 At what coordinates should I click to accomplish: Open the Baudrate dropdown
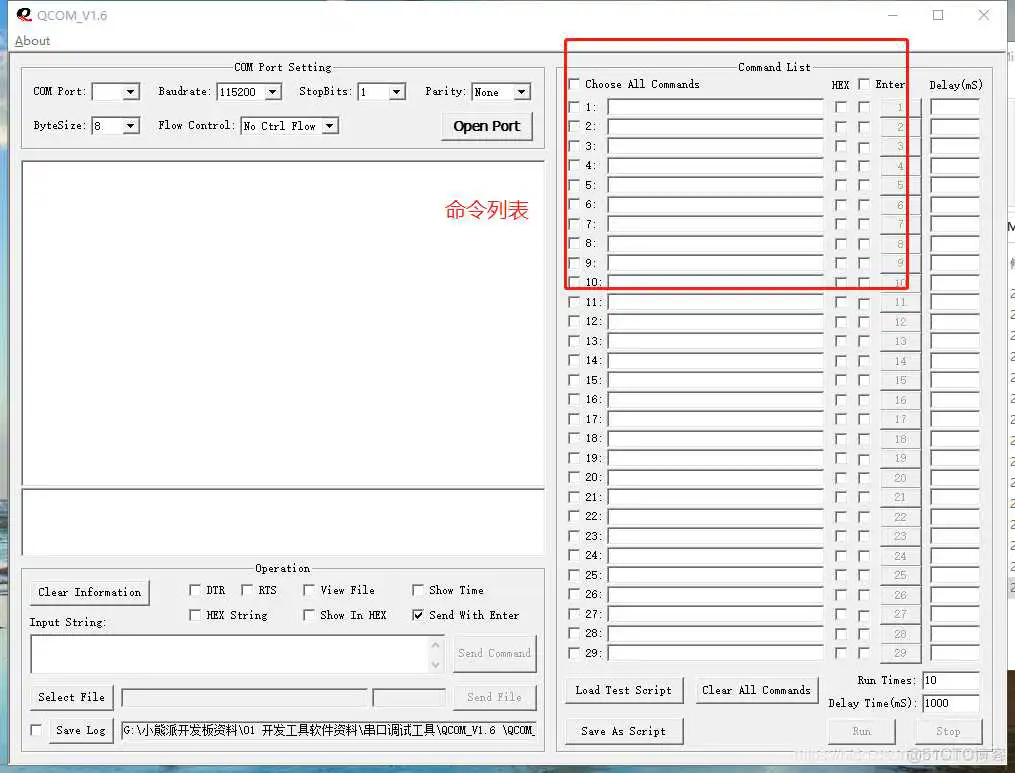272,91
